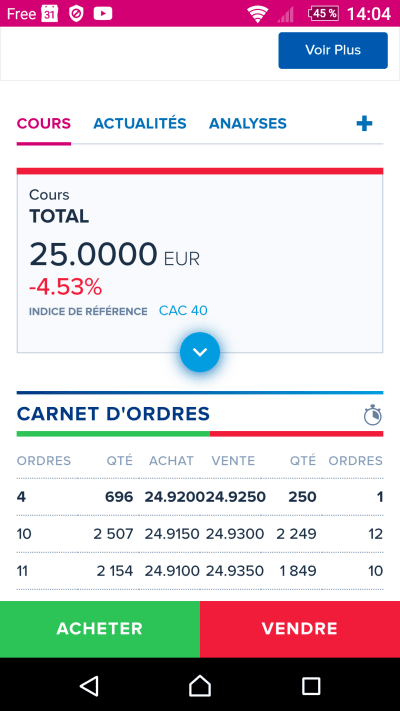Open the CAC 40 reference index link
The height and width of the screenshot is (711, 400).
pos(183,311)
